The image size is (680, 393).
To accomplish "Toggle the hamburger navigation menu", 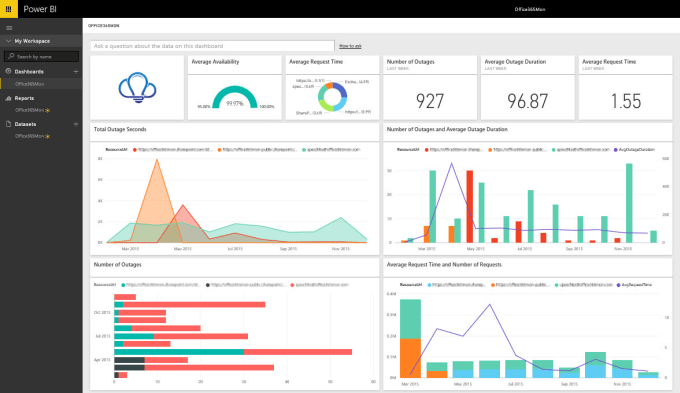I will click(x=9, y=28).
